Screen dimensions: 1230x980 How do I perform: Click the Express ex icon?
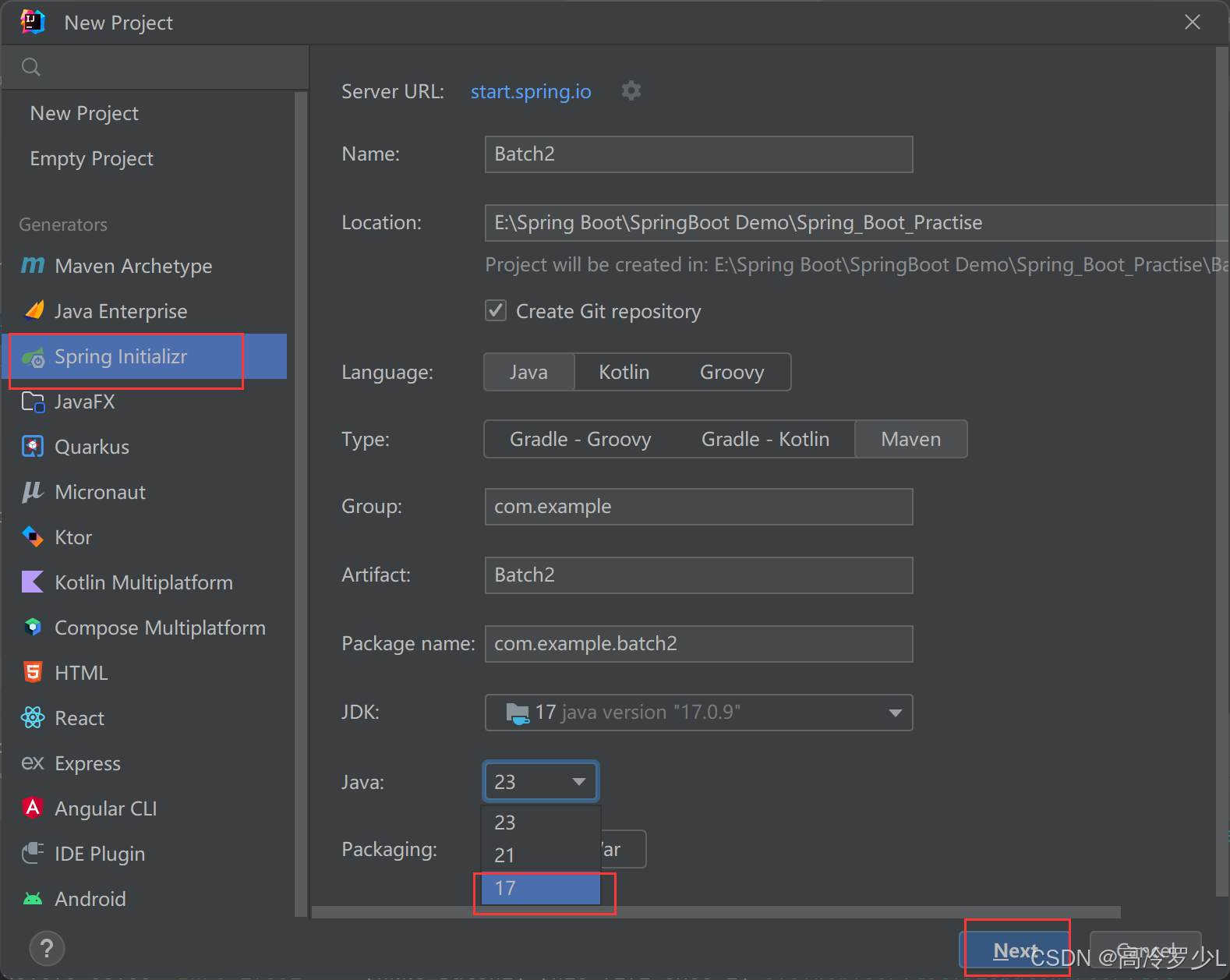[x=33, y=763]
